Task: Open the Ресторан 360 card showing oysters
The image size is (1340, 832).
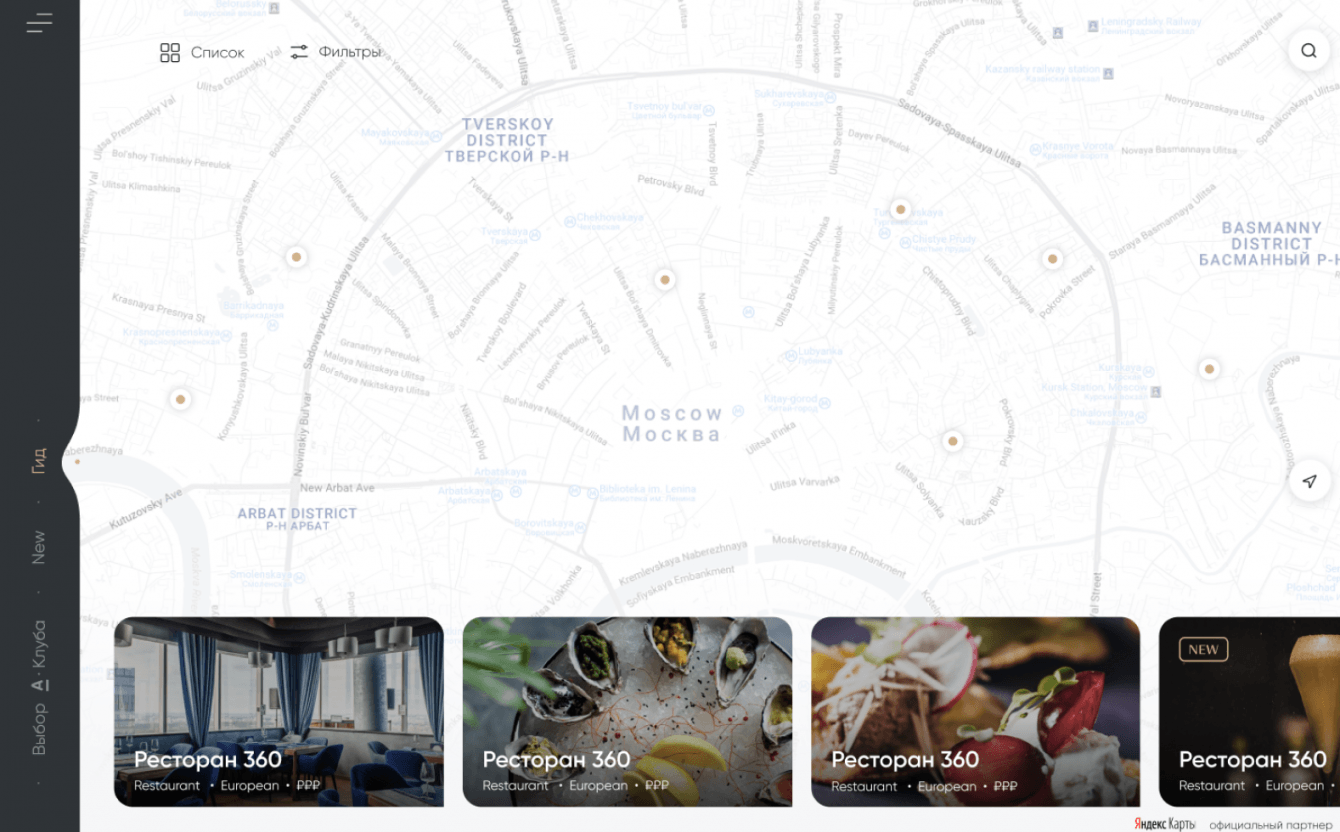Action: click(627, 711)
